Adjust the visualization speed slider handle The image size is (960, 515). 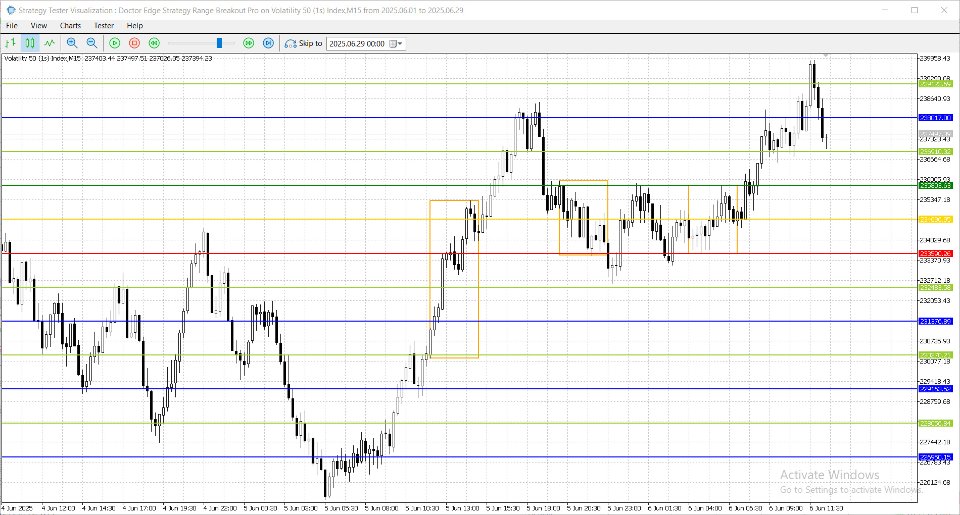[219, 43]
